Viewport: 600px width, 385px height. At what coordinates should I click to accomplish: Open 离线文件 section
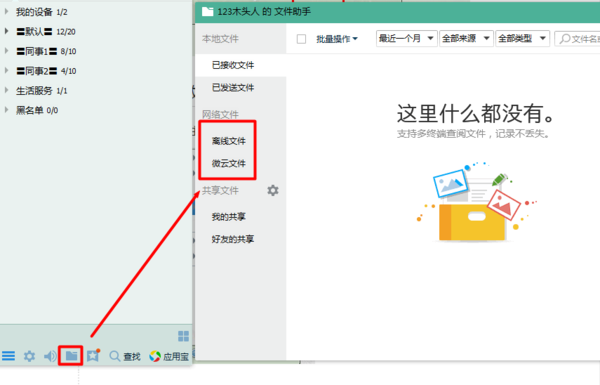pos(228,141)
